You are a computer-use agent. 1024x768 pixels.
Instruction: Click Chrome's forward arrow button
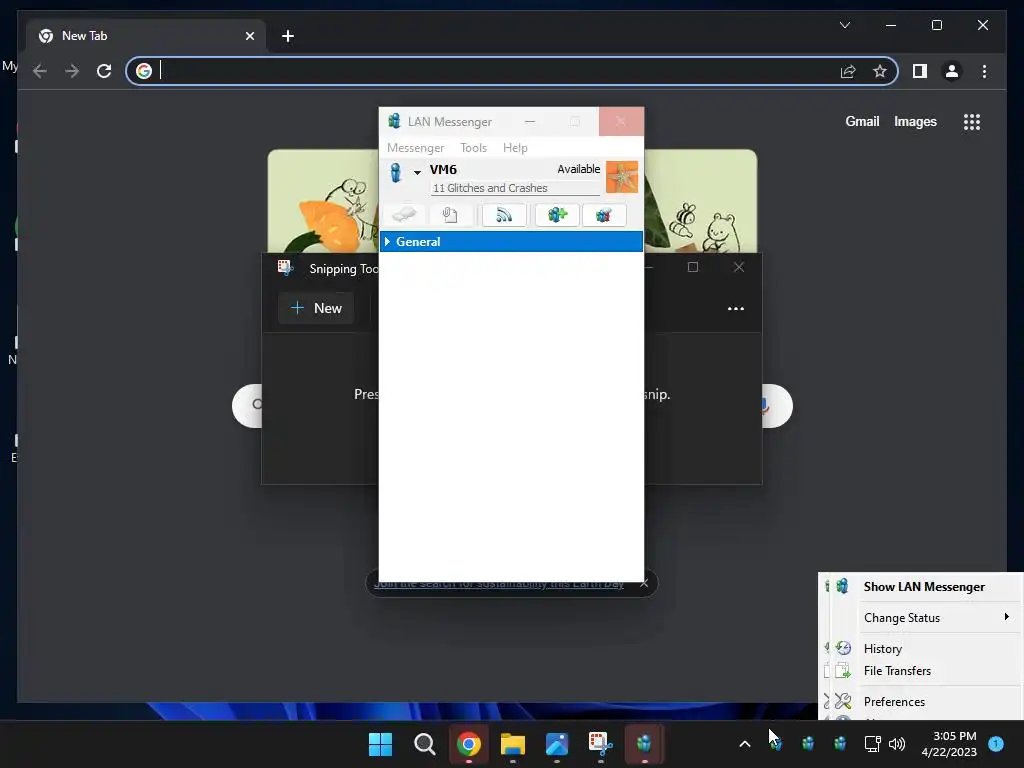72,71
